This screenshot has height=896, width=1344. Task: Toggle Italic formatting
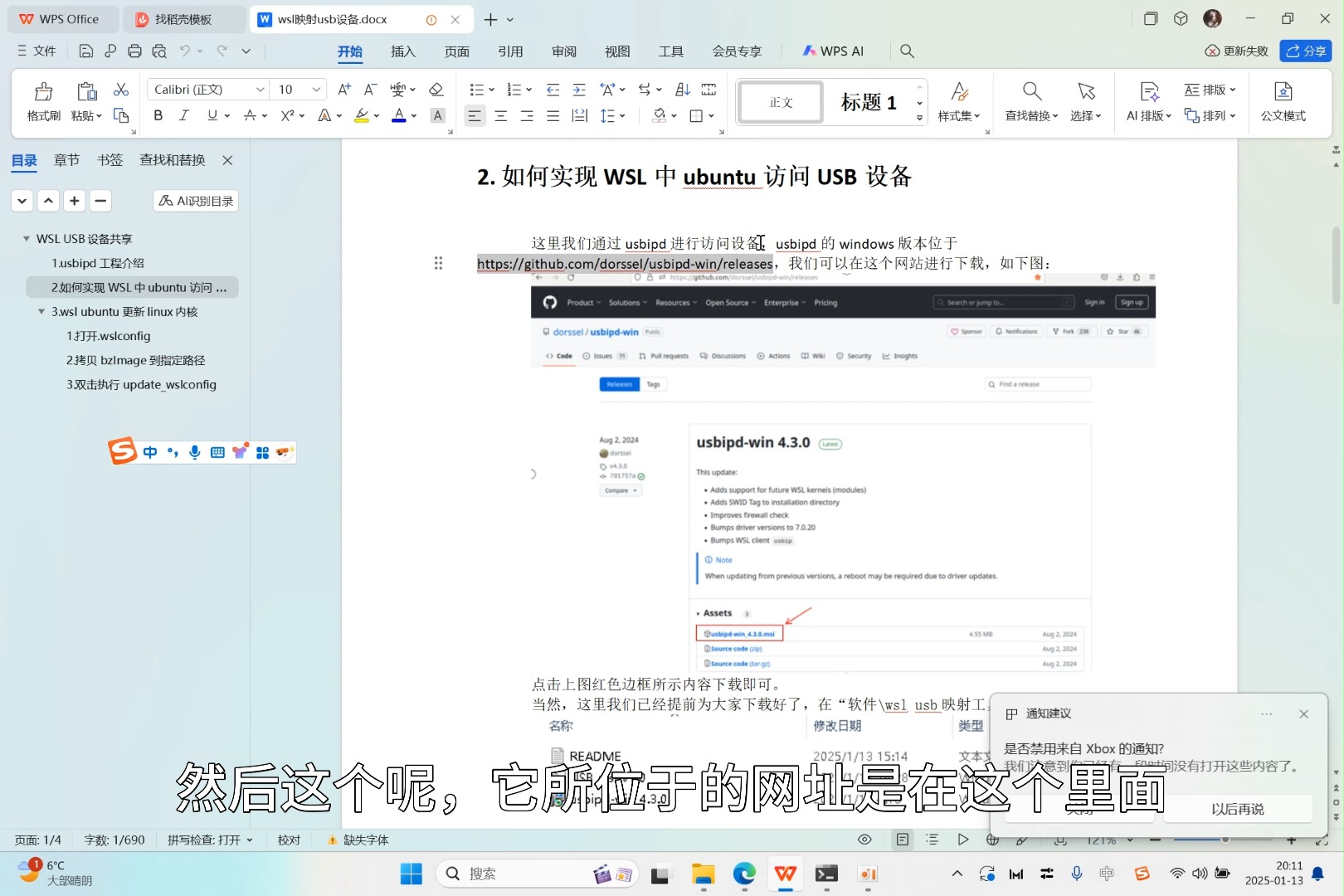[x=184, y=115]
